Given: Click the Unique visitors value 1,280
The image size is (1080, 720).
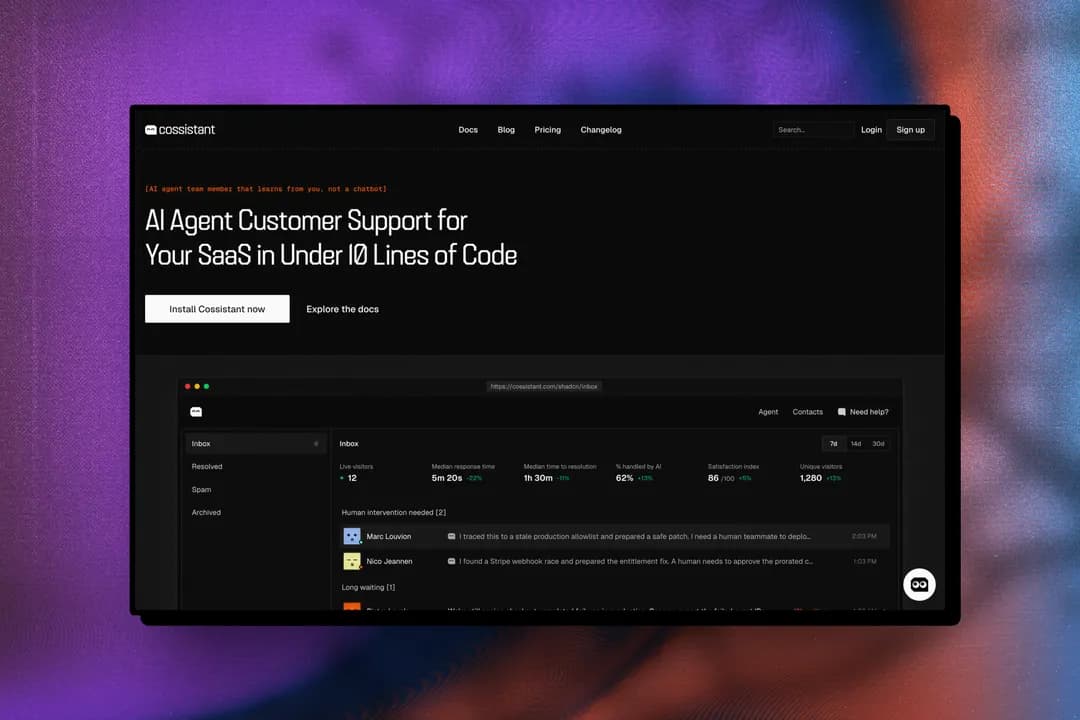Looking at the screenshot, I should click(811, 478).
